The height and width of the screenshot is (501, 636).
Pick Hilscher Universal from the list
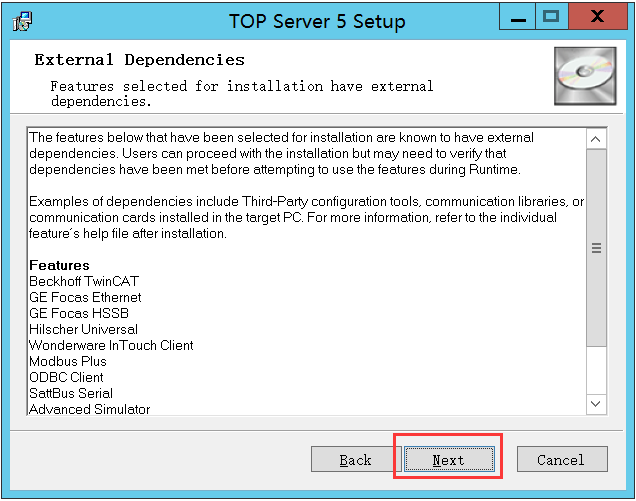[x=83, y=329]
